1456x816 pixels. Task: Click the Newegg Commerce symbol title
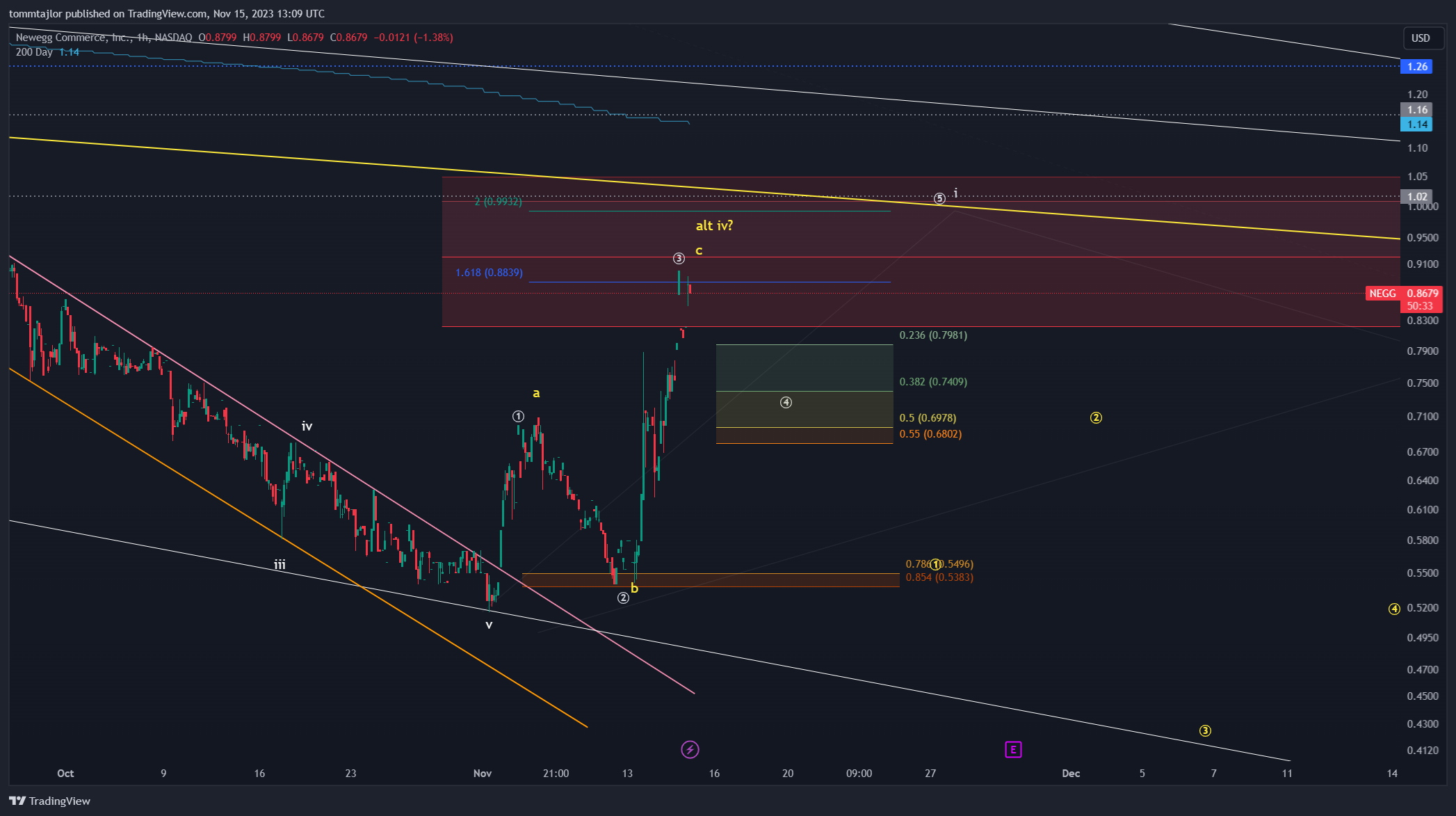click(104, 38)
